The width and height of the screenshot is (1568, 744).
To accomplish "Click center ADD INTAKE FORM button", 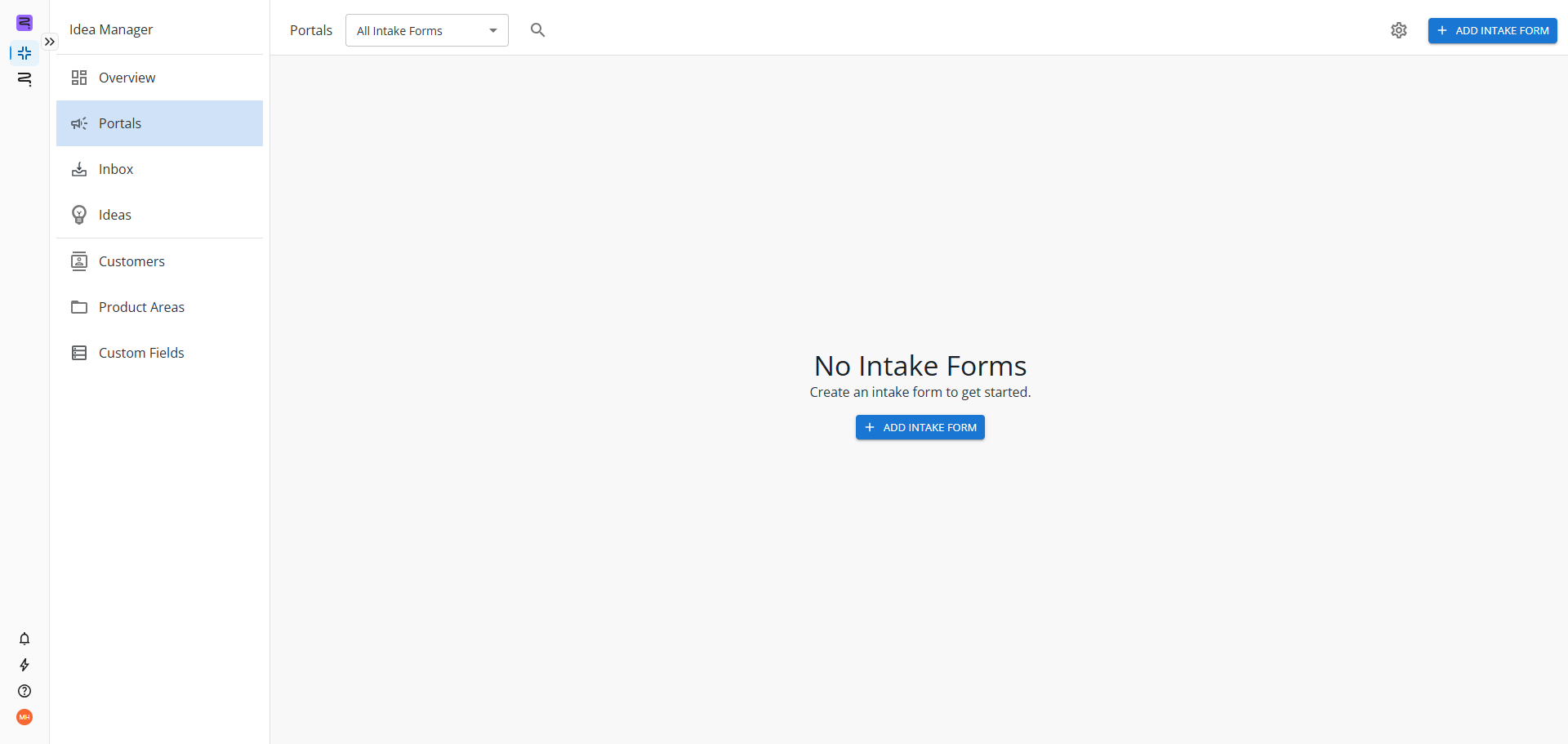I will pos(920,427).
